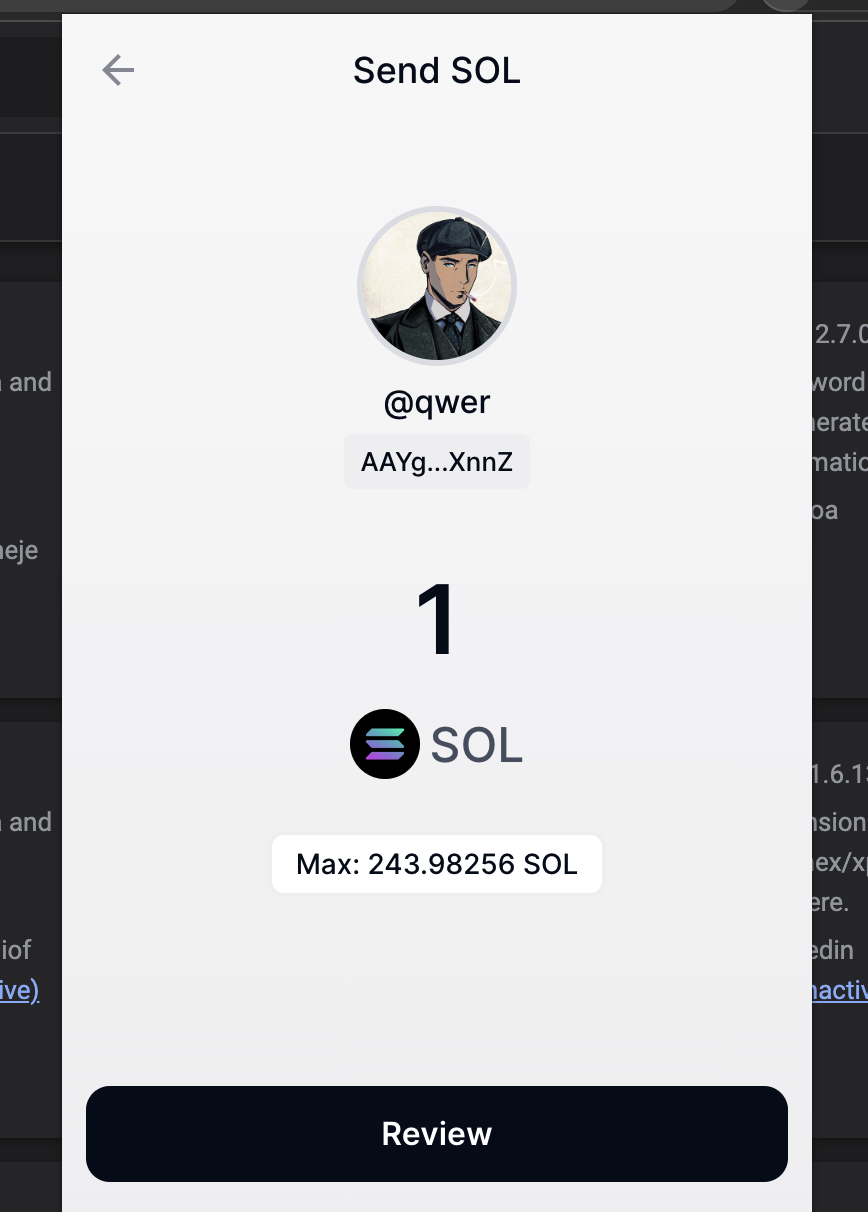This screenshot has width=868, height=1212.
Task: Apply maximum balance using the Max chip
Action: pyautogui.click(x=437, y=863)
